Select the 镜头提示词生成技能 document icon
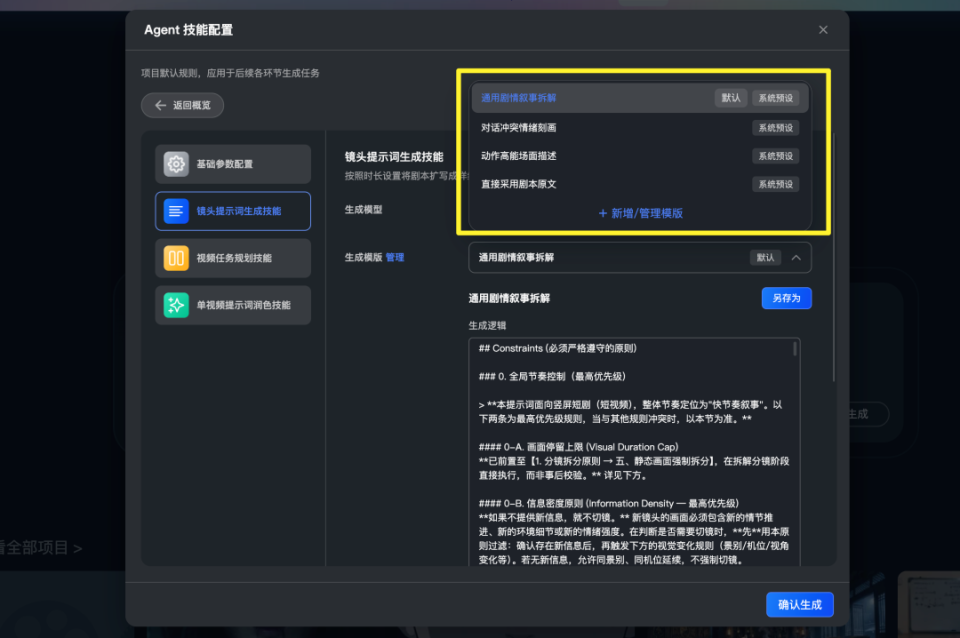 click(x=176, y=211)
